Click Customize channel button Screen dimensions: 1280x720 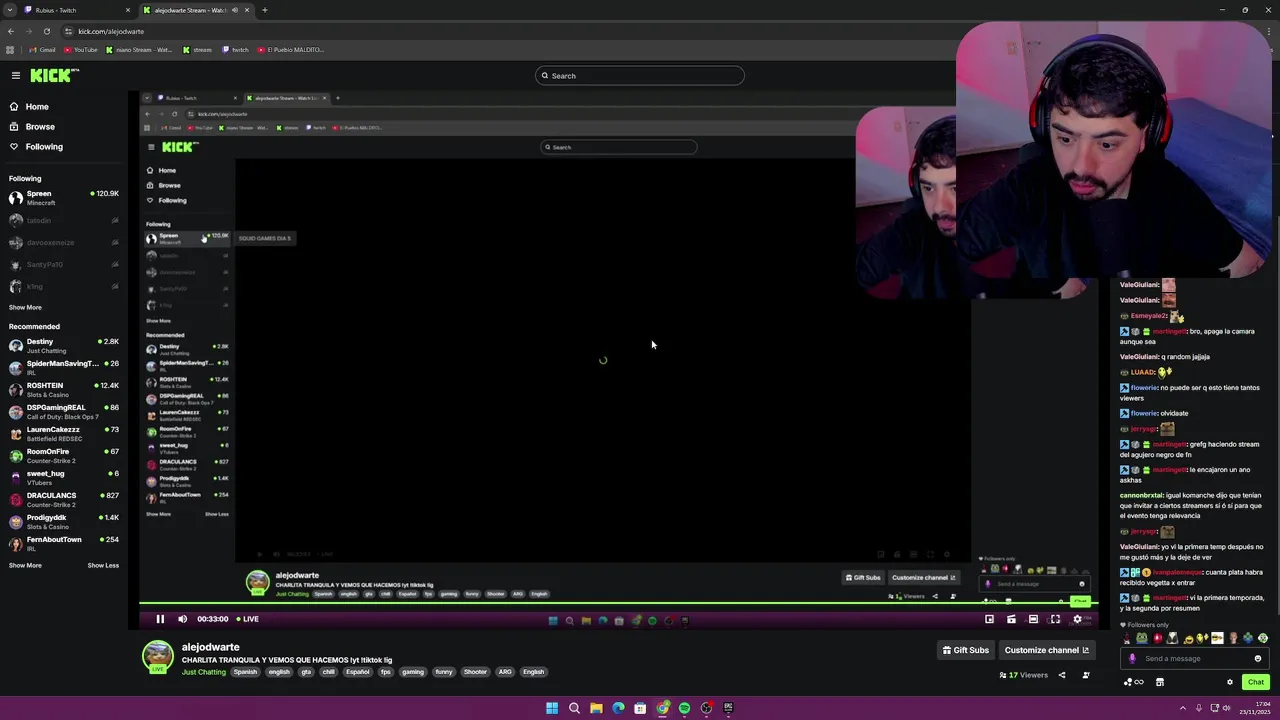tap(1047, 650)
